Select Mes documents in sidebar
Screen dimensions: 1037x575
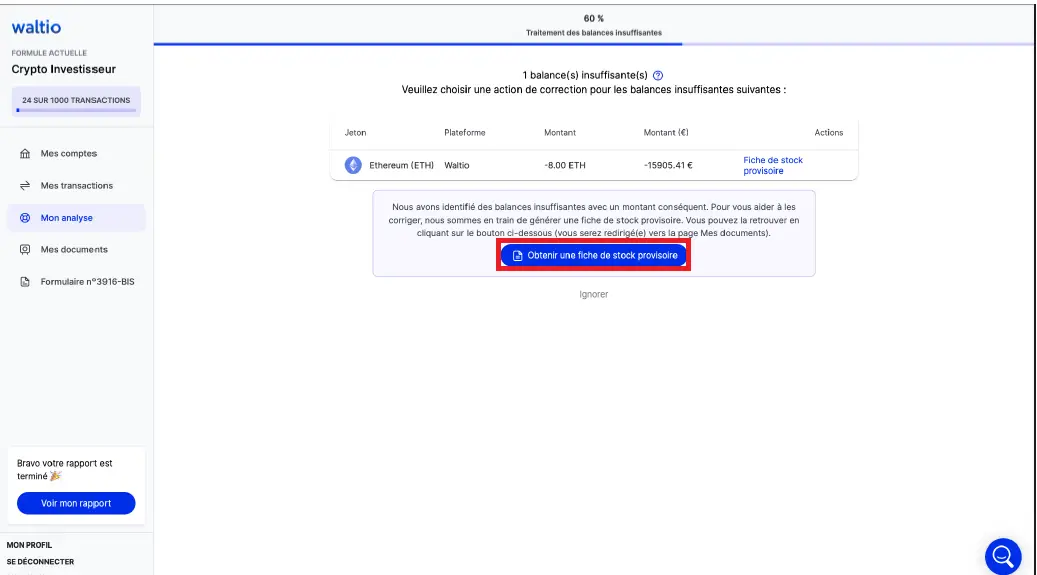pyautogui.click(x=74, y=250)
